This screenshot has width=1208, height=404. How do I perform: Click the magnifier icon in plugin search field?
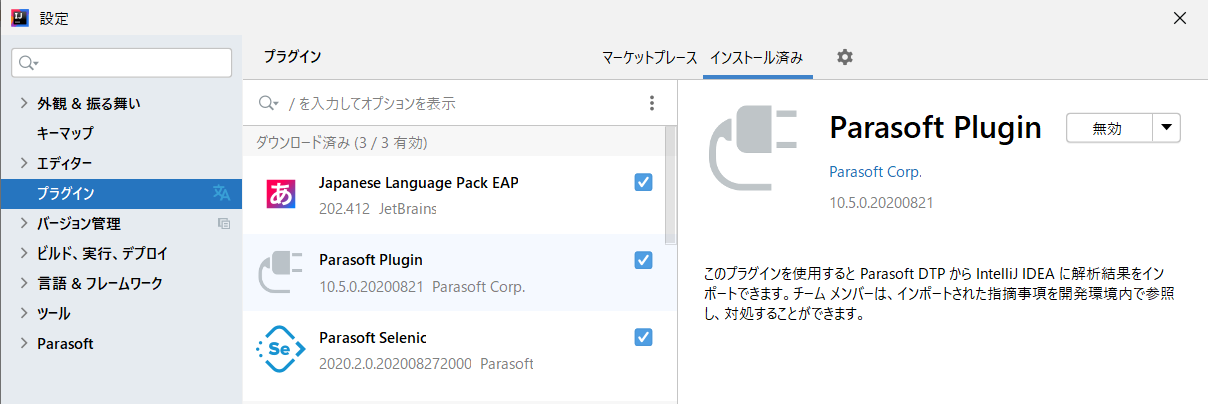point(268,103)
